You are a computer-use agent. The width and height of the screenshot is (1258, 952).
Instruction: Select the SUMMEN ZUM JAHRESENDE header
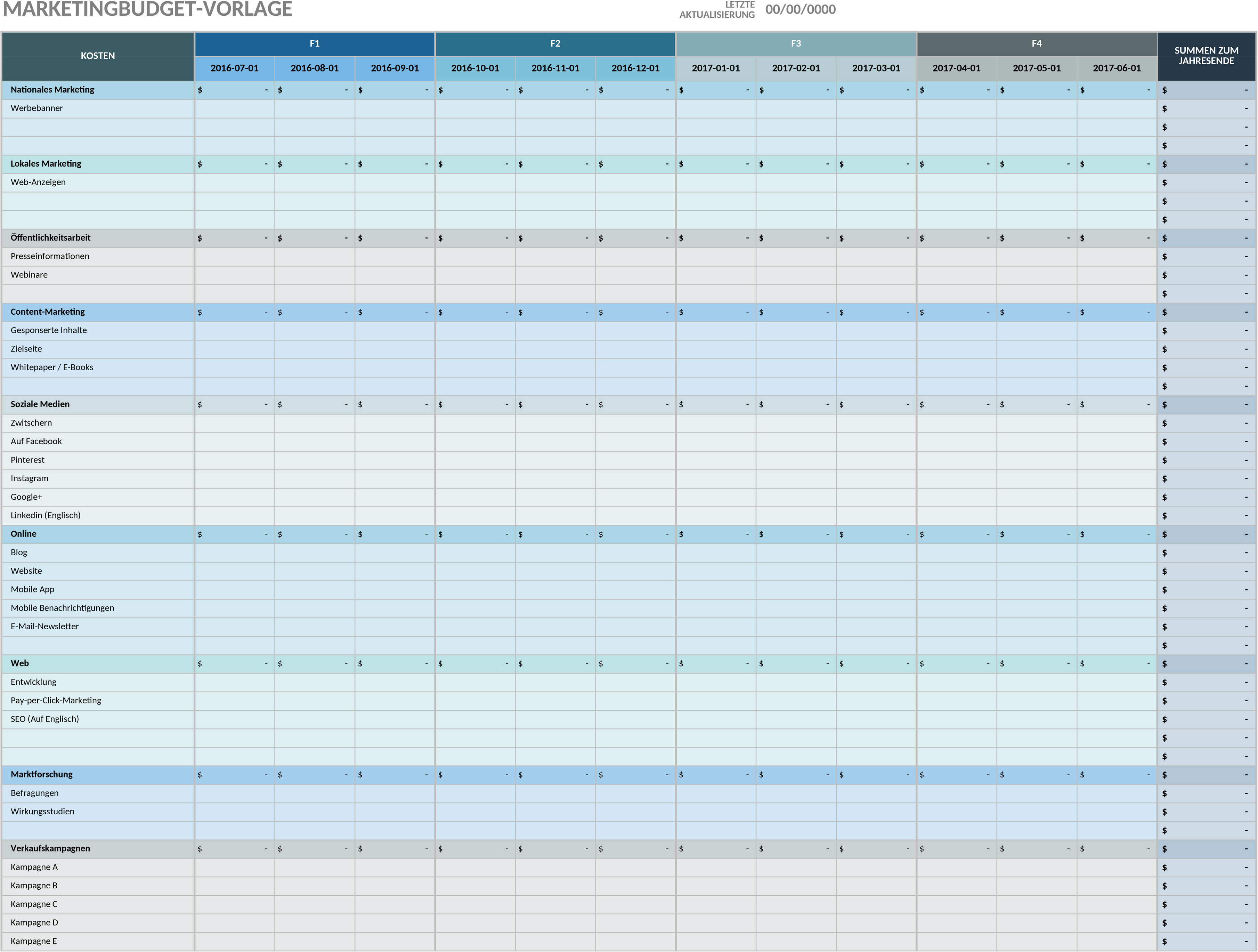[1206, 56]
